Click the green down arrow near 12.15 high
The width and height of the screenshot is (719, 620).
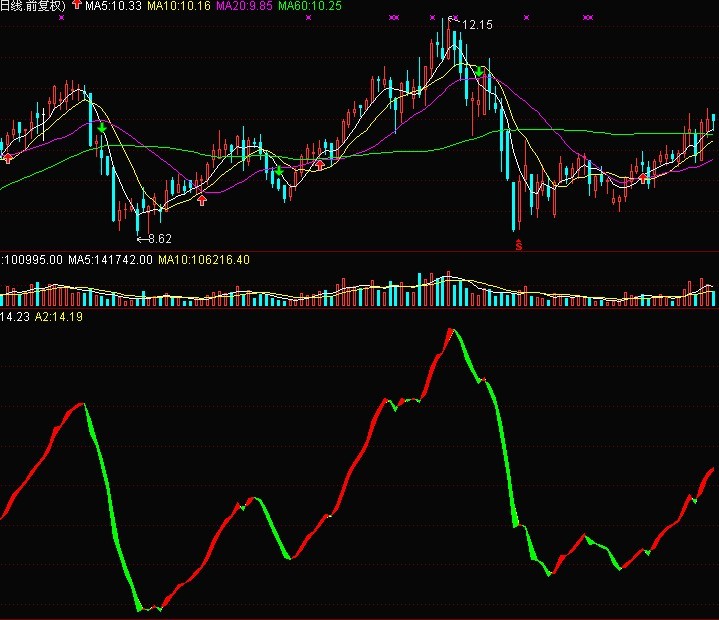[481, 72]
